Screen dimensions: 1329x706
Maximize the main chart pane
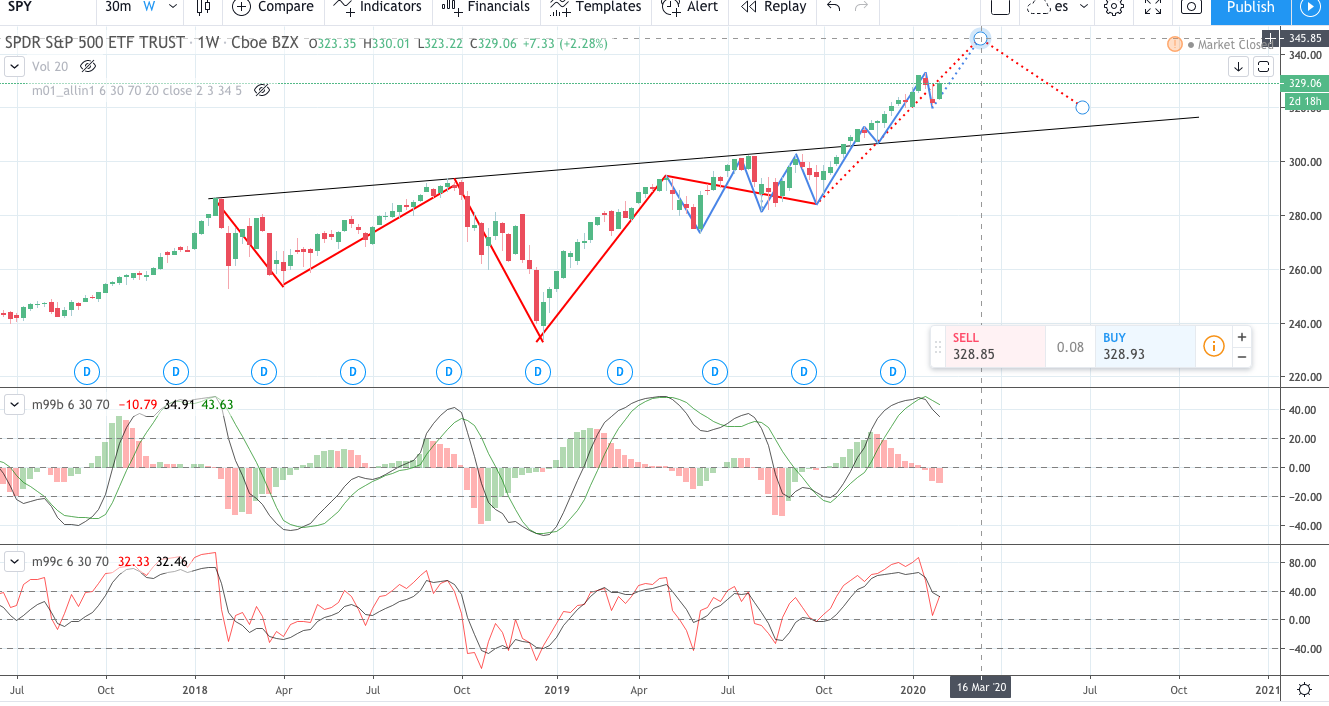point(1263,67)
